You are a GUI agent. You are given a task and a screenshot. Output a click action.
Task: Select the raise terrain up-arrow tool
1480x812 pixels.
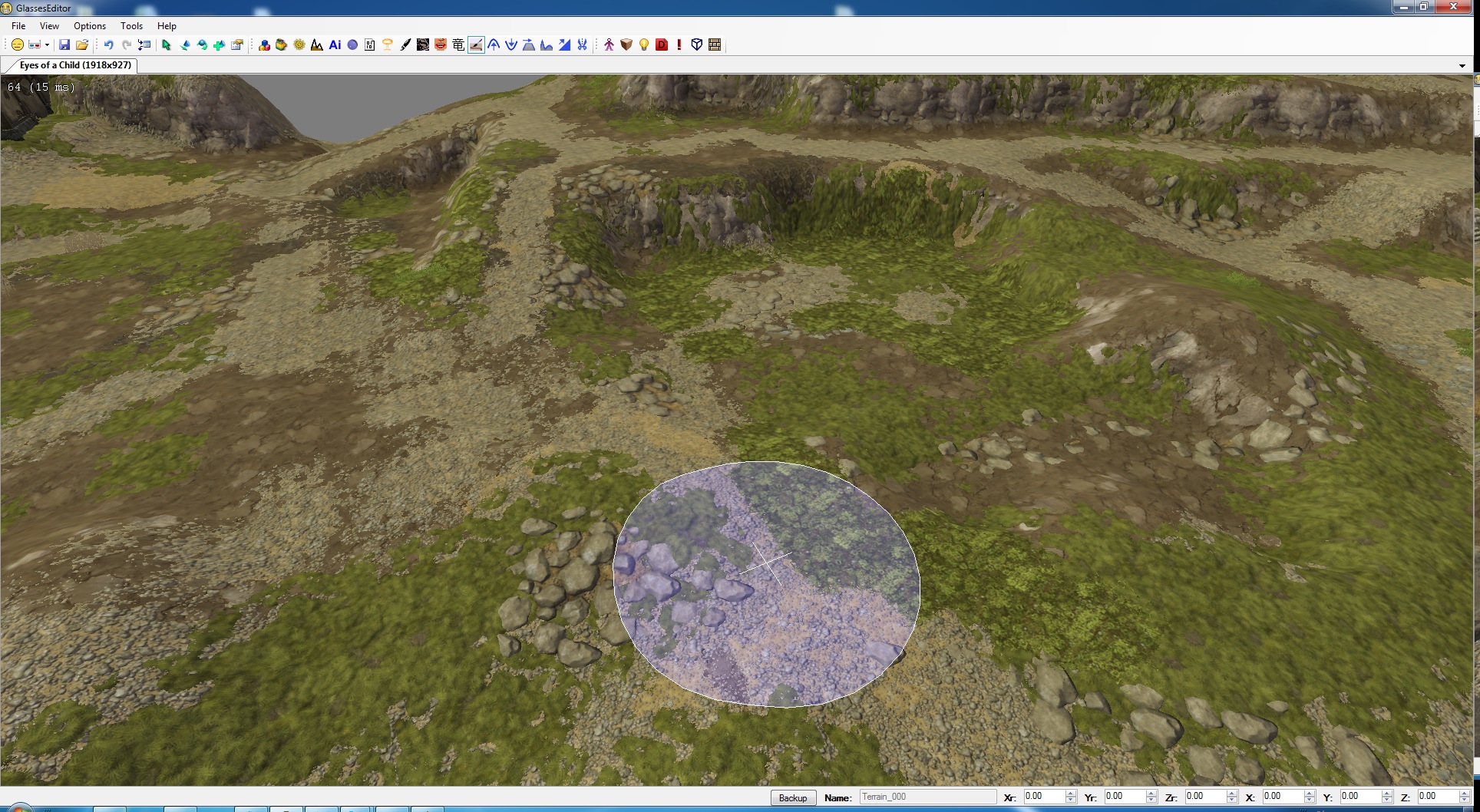494,45
